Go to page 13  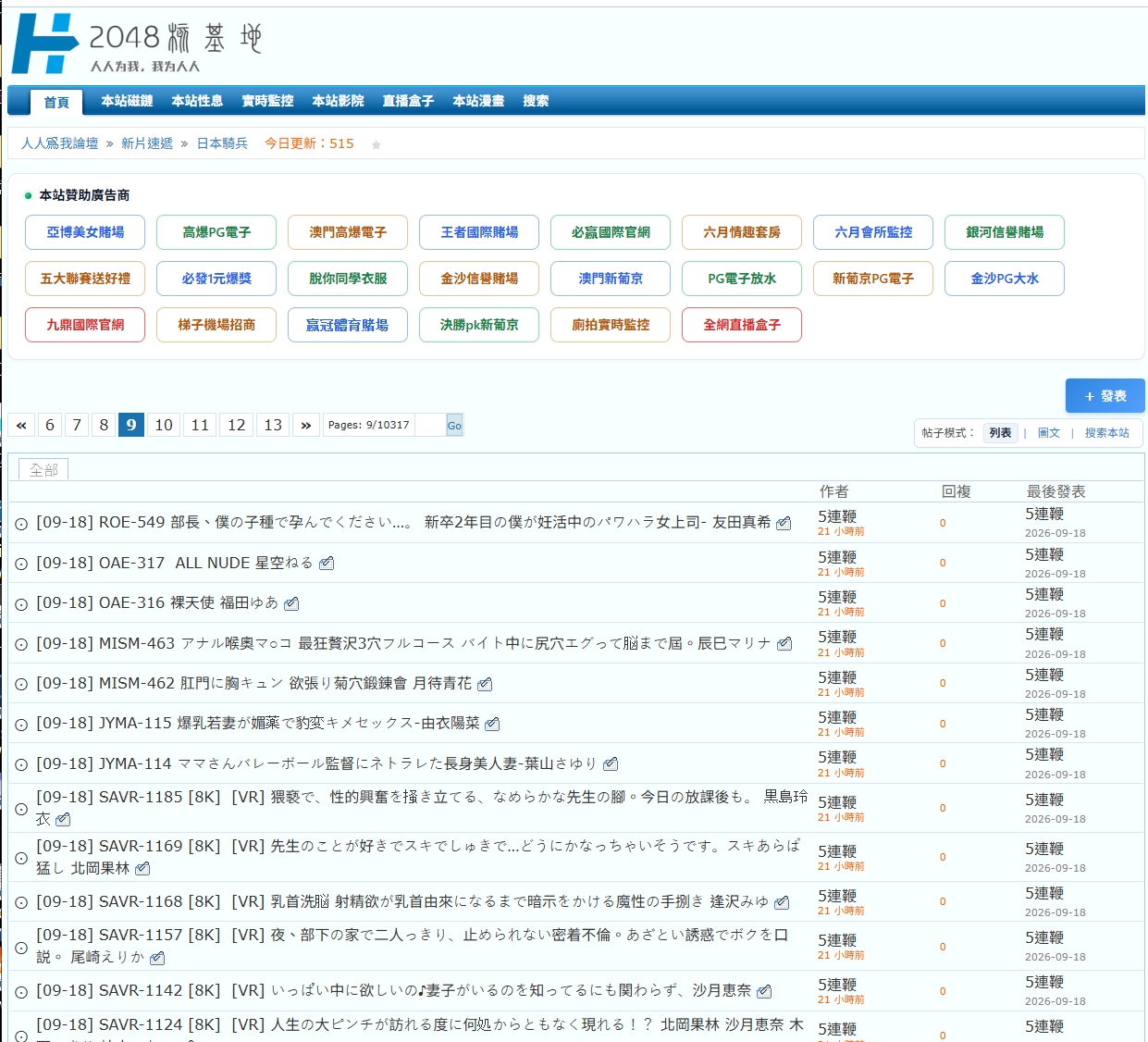pyautogui.click(x=273, y=425)
